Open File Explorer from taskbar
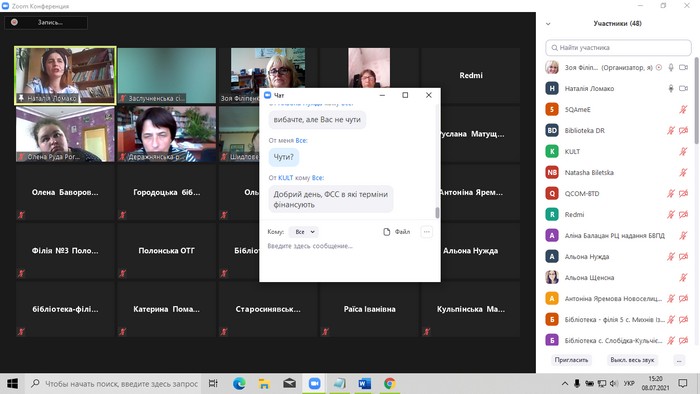Viewport: 700px width, 394px height. pos(264,384)
